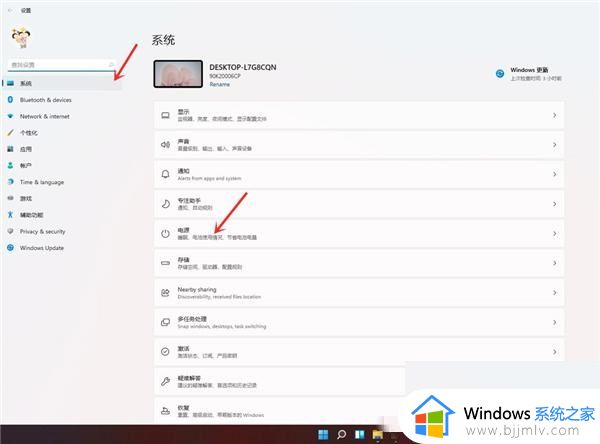Screen dimensions: 600x444
Task: Expand the 专注助手 row chevron
Action: coord(554,204)
